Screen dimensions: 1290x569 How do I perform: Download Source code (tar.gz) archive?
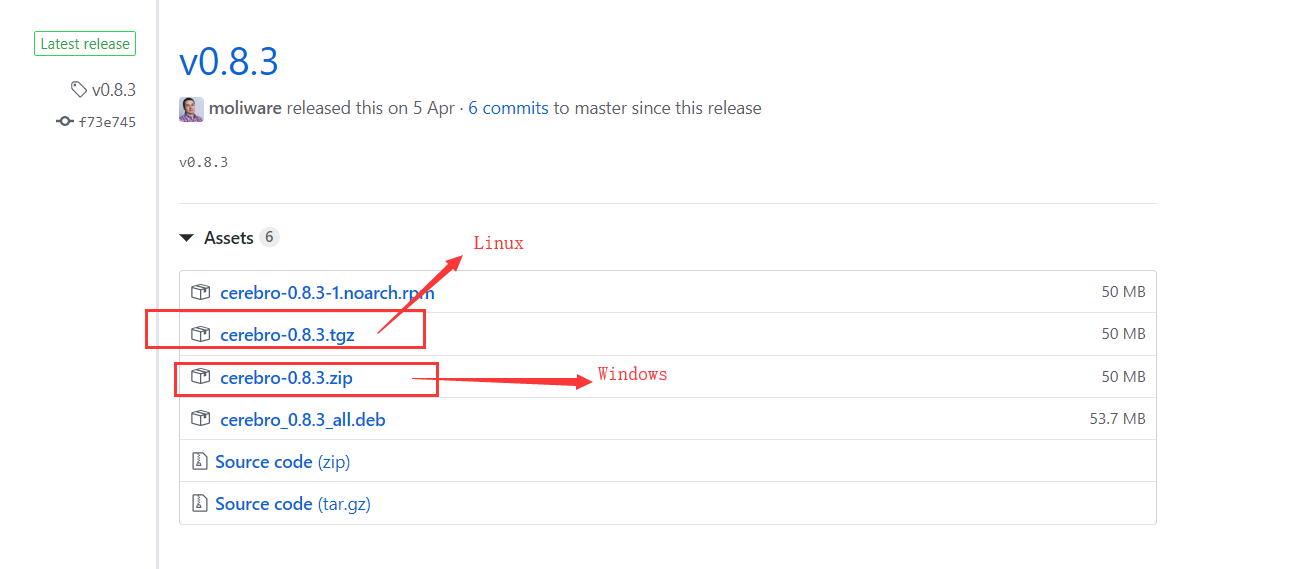coord(293,504)
